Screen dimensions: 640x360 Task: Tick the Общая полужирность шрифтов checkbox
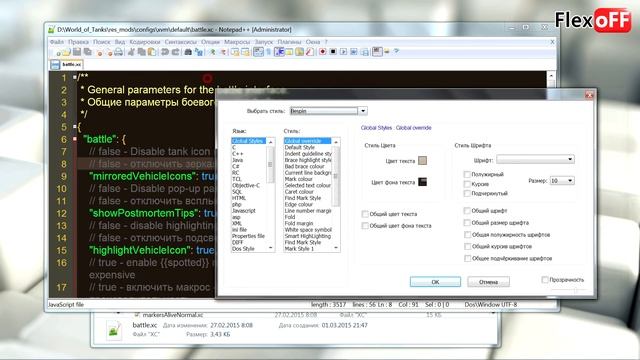(x=467, y=235)
